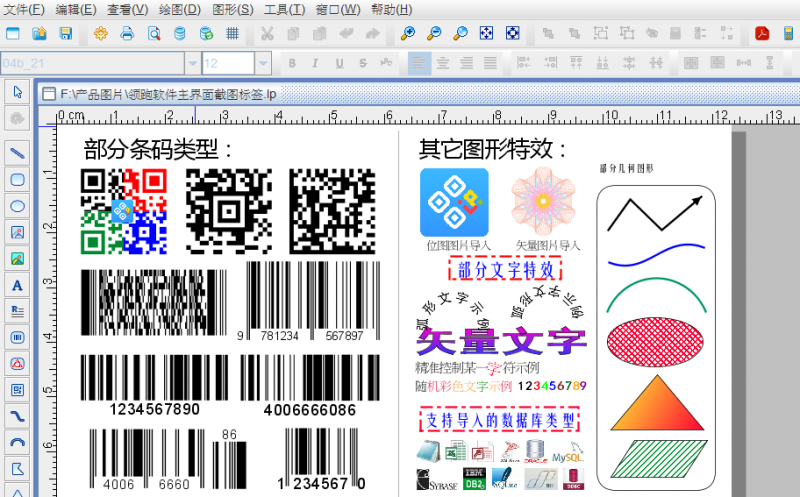Select the 矢量文字 gradient text
The image size is (800, 497).
(x=502, y=341)
